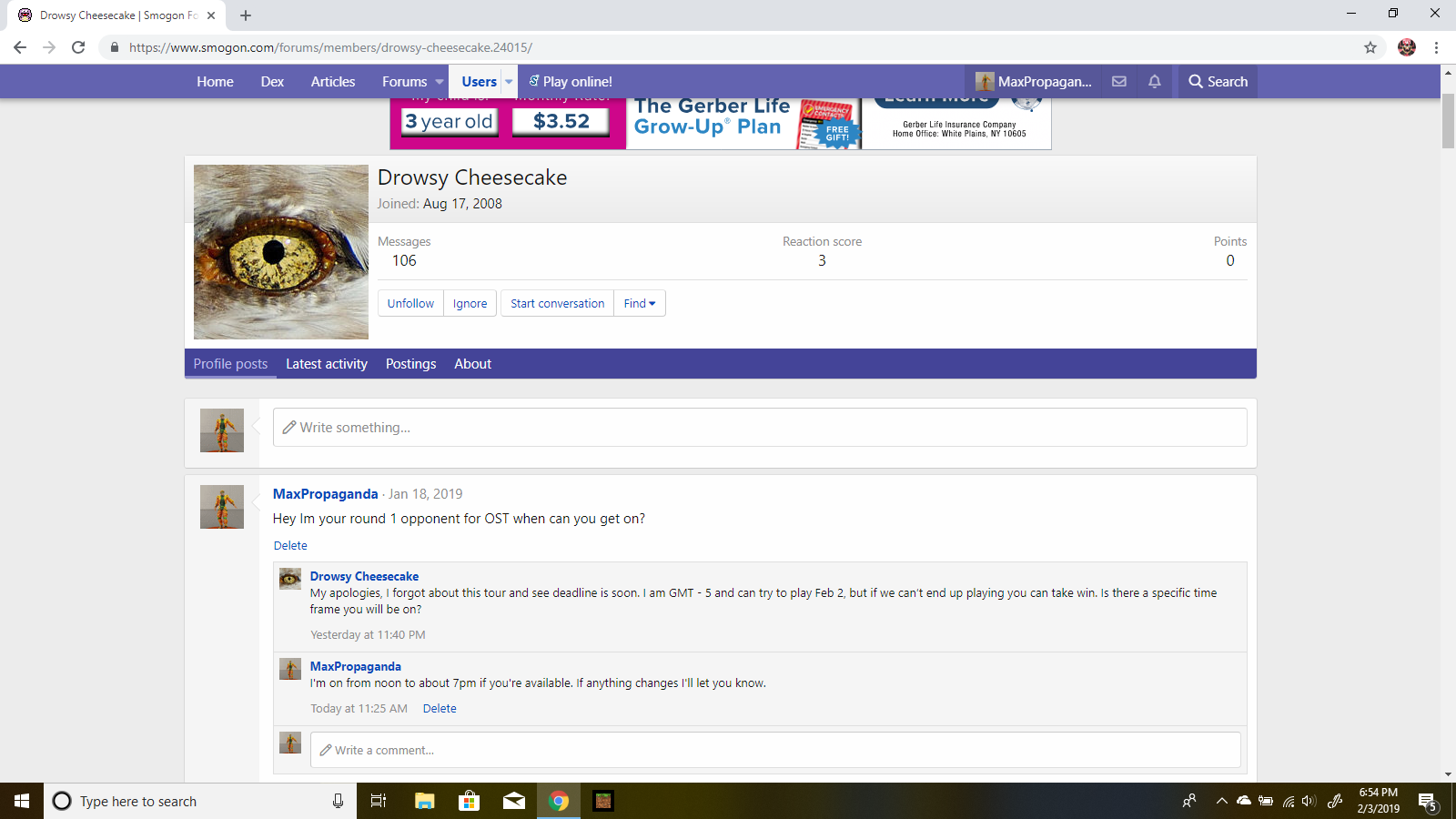
Task: Toggle Ignore for this user
Action: click(470, 304)
